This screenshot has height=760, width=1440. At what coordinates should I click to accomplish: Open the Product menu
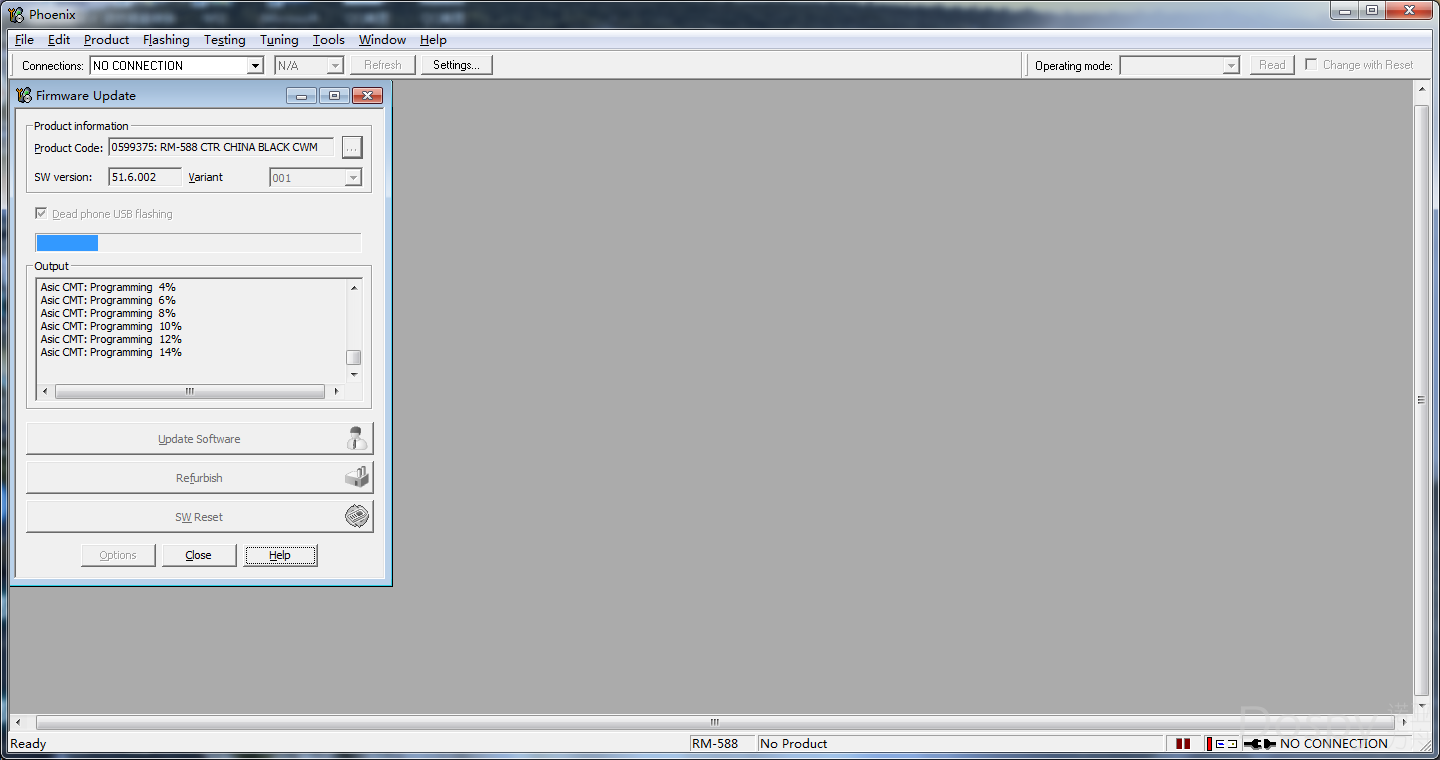(x=106, y=40)
